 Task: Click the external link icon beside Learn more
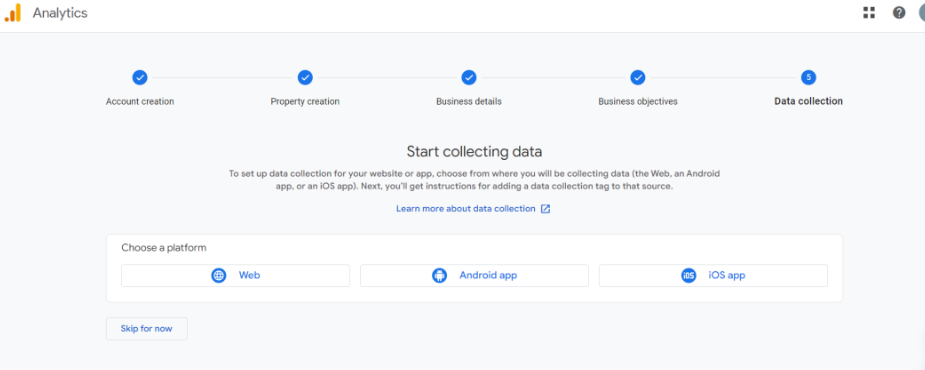click(546, 209)
